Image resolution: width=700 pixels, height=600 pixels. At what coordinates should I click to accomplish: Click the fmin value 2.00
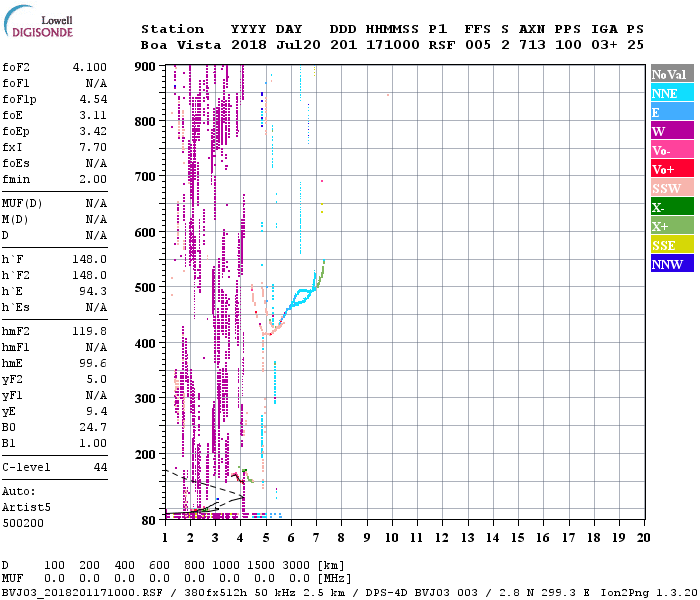tap(93, 179)
